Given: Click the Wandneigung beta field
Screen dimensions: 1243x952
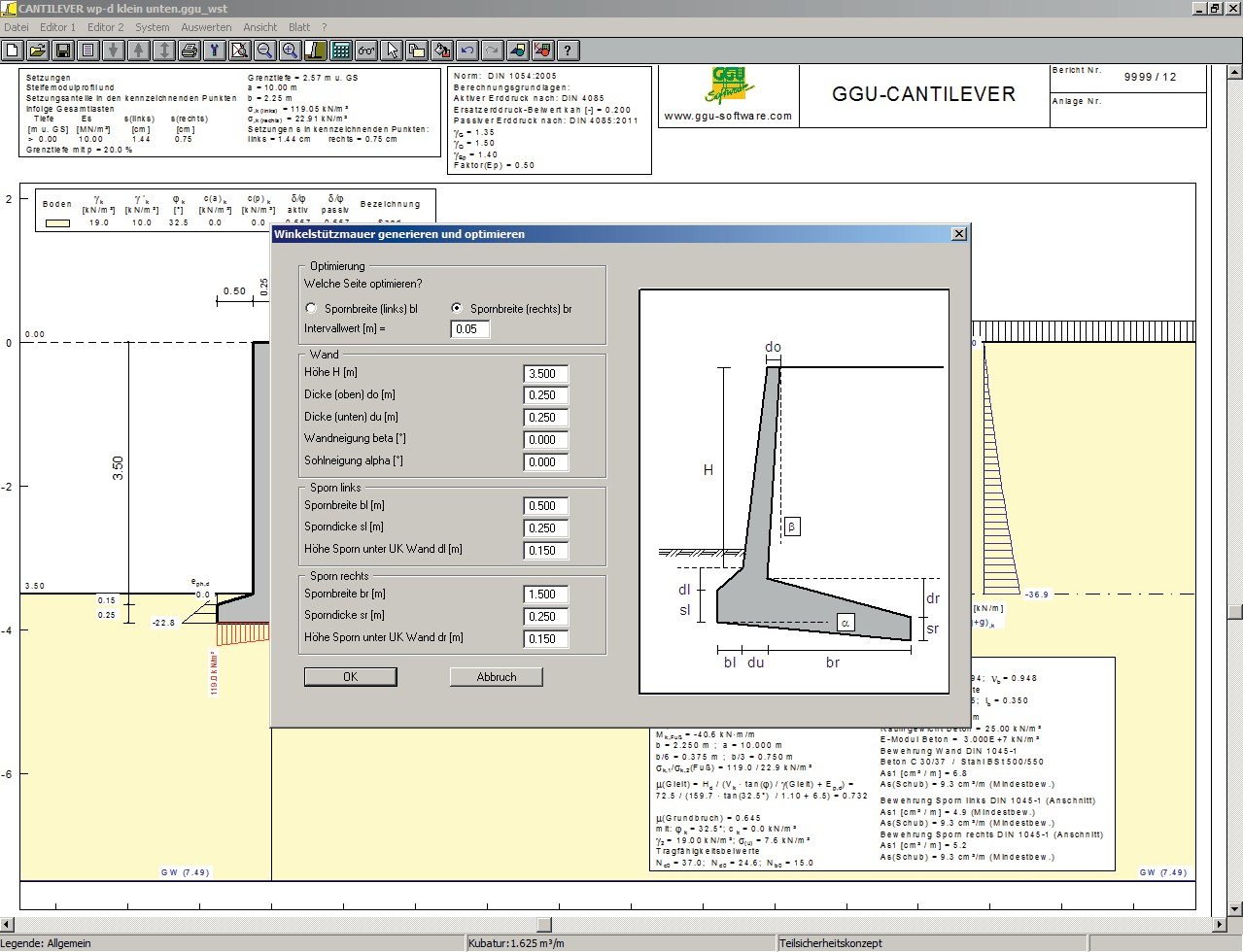Looking at the screenshot, I should [546, 440].
